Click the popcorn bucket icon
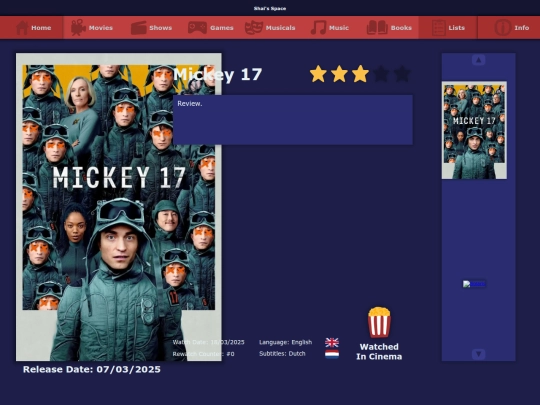540x405 pixels. (379, 322)
